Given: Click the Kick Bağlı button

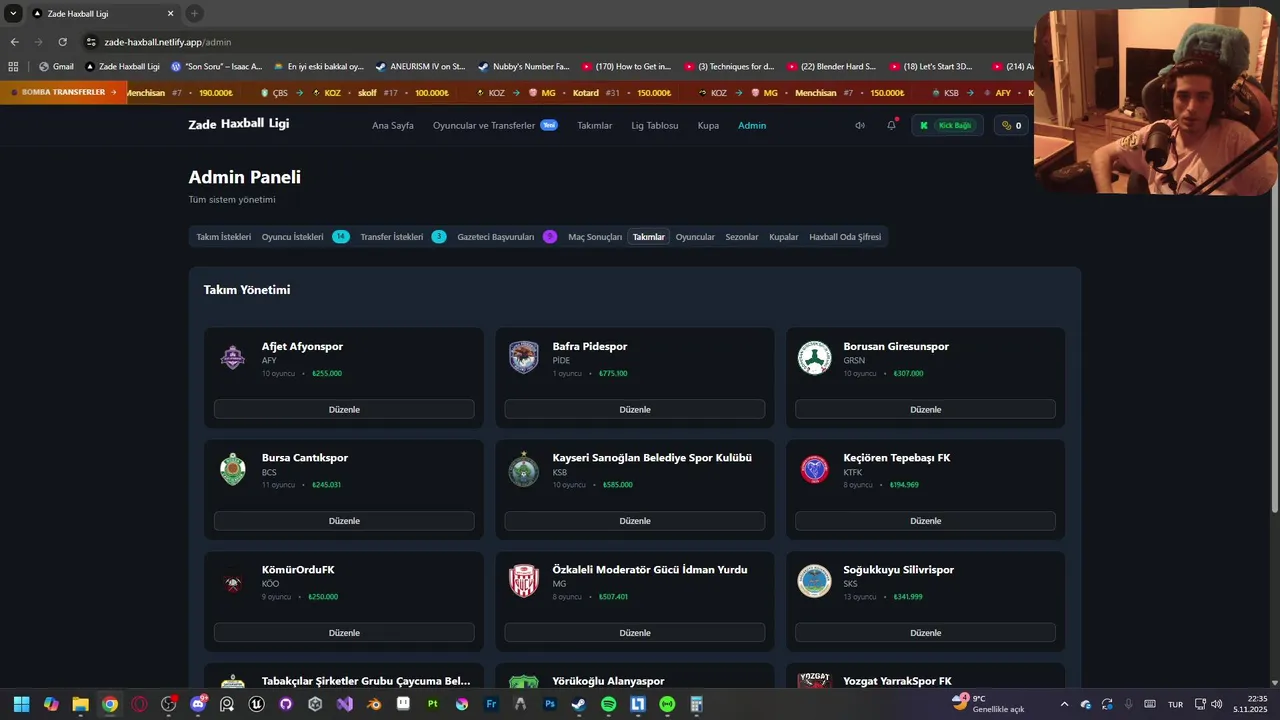Looking at the screenshot, I should coord(947,126).
